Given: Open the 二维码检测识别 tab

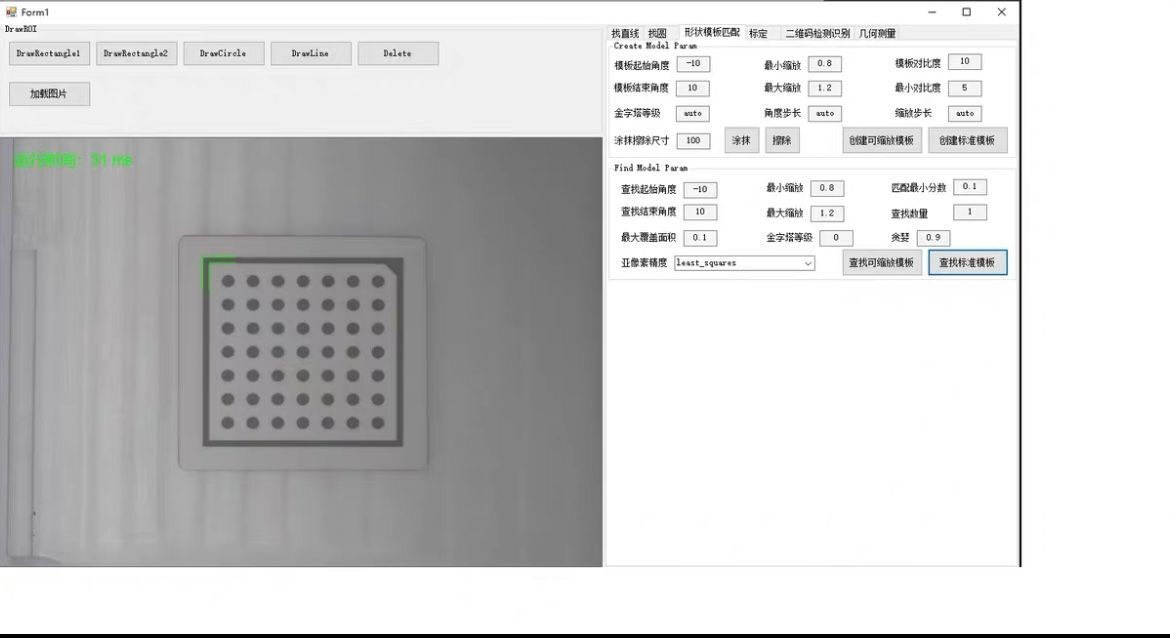Looking at the screenshot, I should (x=817, y=34).
